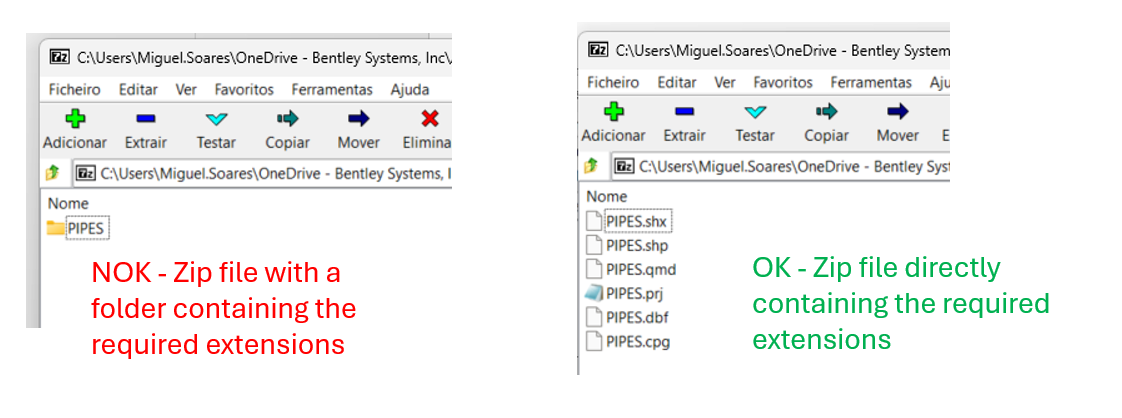The image size is (1122, 418).
Task: Open Favoritos menu in left window
Action: click(x=244, y=89)
